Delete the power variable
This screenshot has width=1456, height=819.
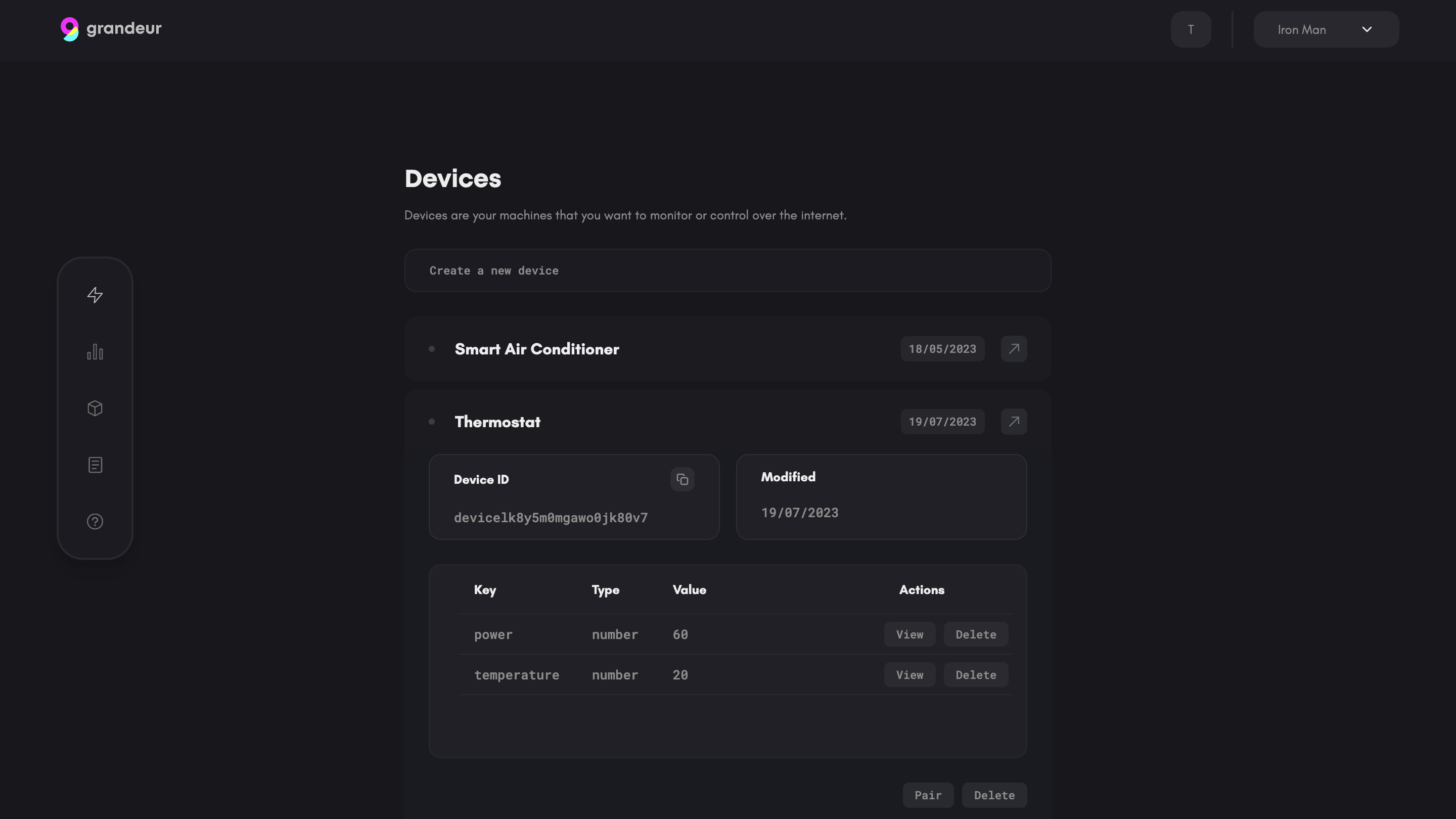pyautogui.click(x=976, y=634)
